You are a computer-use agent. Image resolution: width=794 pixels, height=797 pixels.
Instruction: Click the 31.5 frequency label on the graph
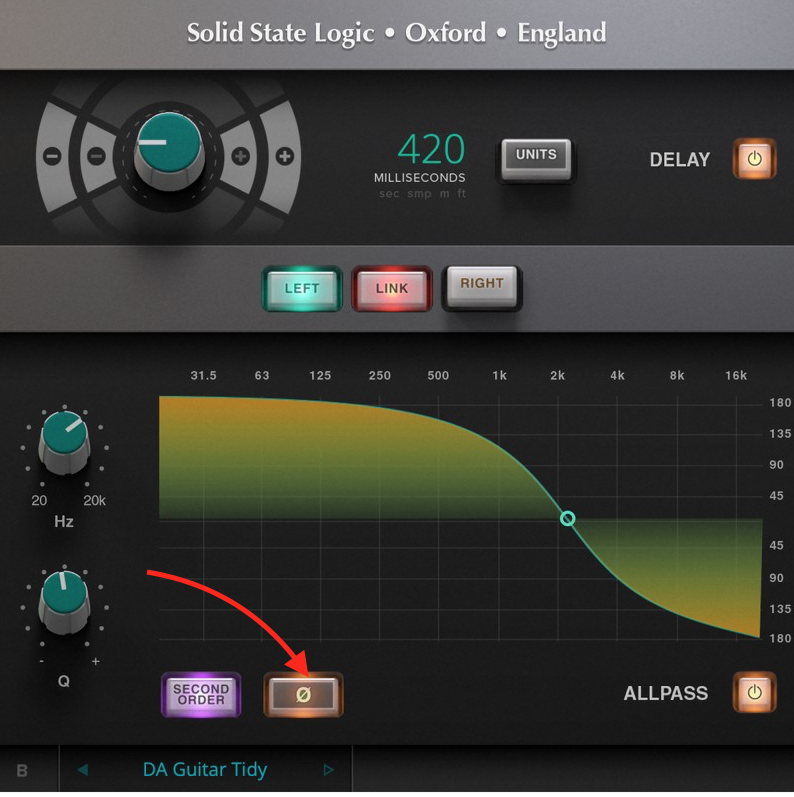203,376
